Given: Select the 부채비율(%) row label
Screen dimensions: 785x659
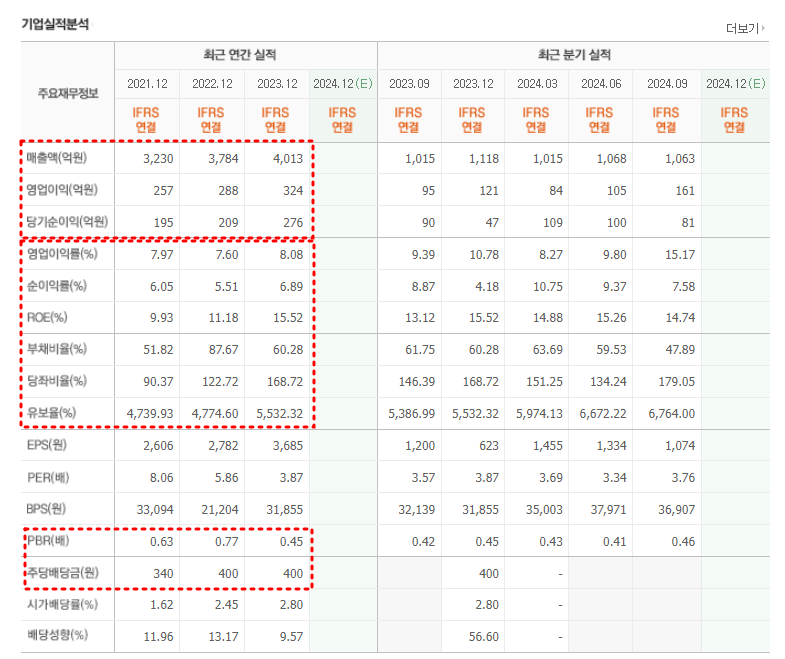Looking at the screenshot, I should pyautogui.click(x=57, y=349).
